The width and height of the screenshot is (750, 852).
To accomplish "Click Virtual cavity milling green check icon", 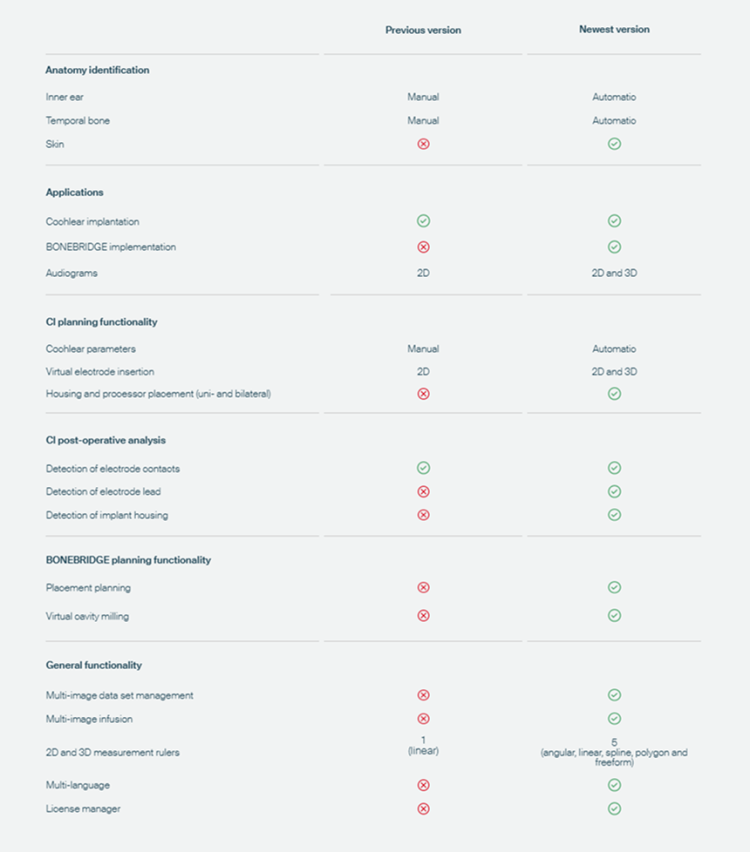I will [x=614, y=616].
